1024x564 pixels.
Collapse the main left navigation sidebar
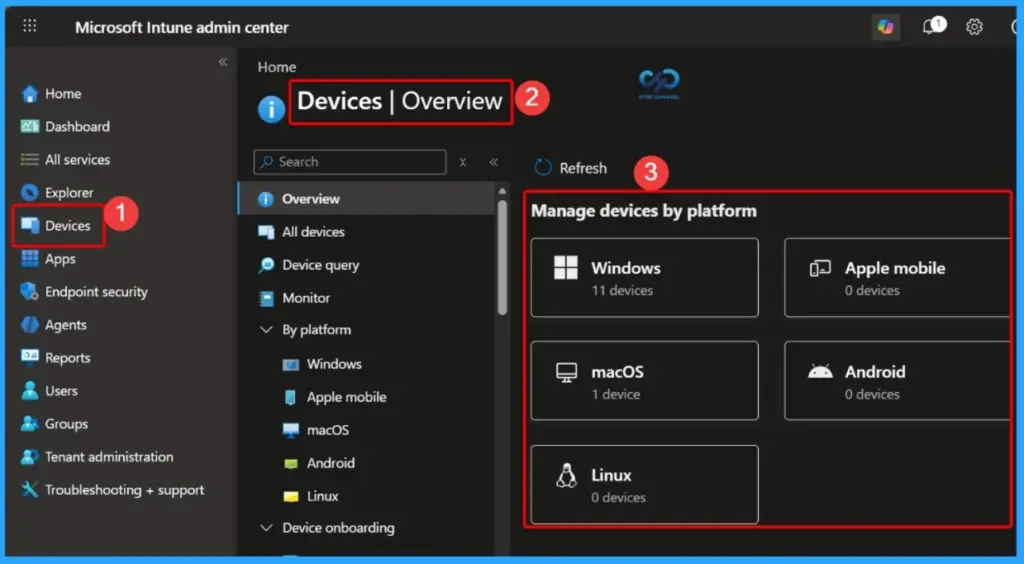[223, 62]
